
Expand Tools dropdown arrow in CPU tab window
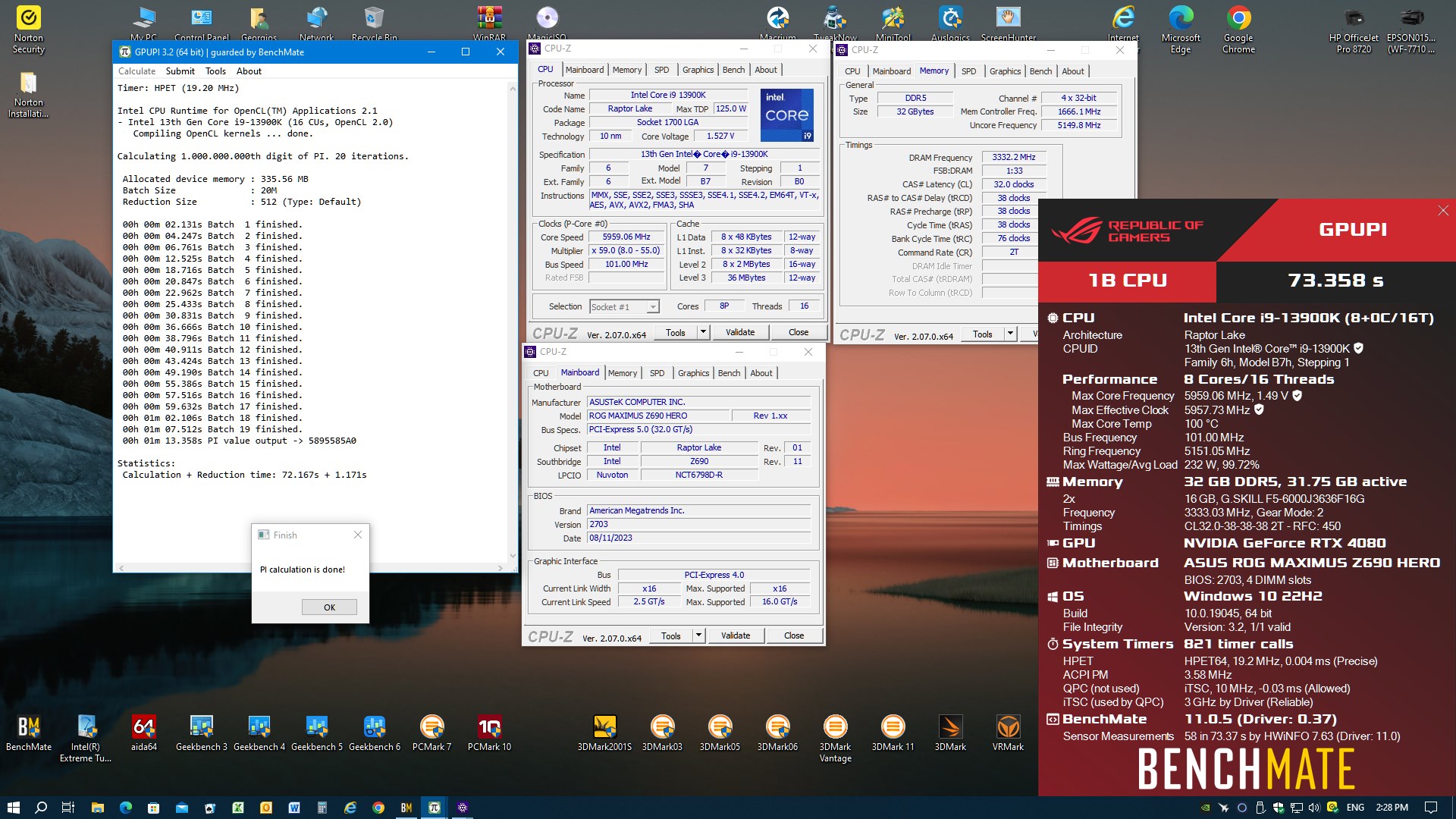(x=703, y=332)
